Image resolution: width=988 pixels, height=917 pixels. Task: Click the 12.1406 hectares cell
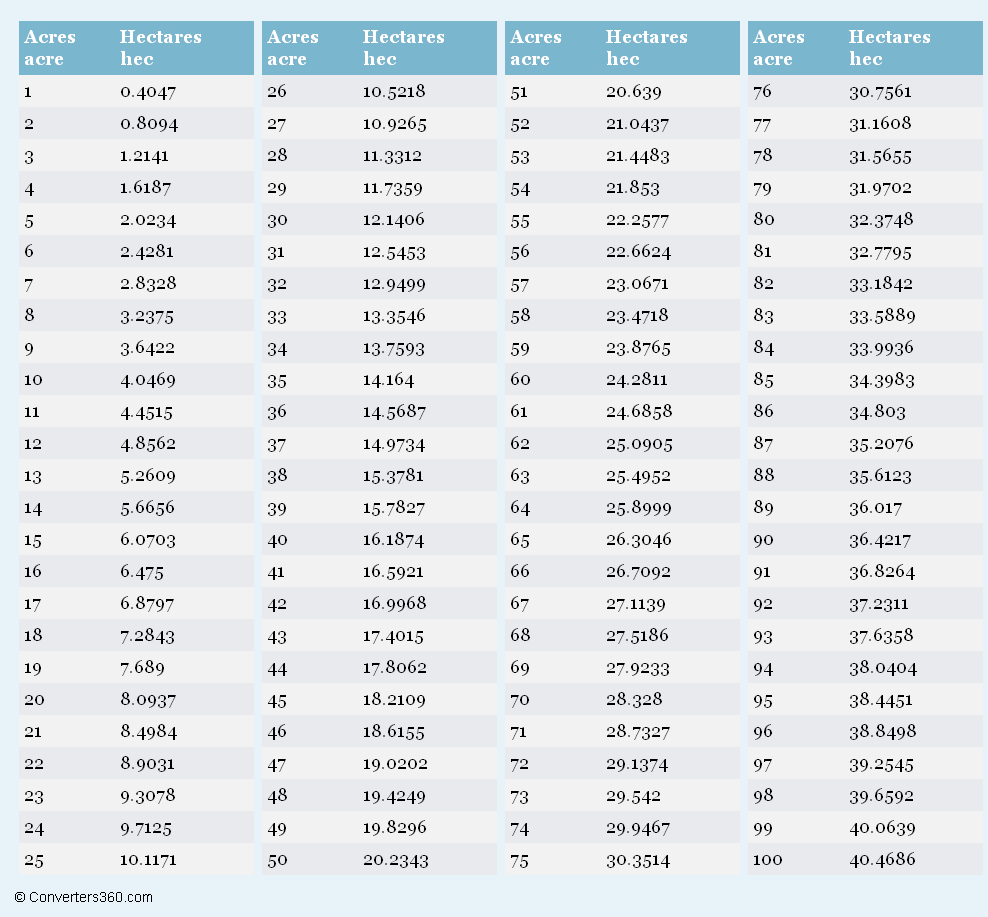coord(394,220)
